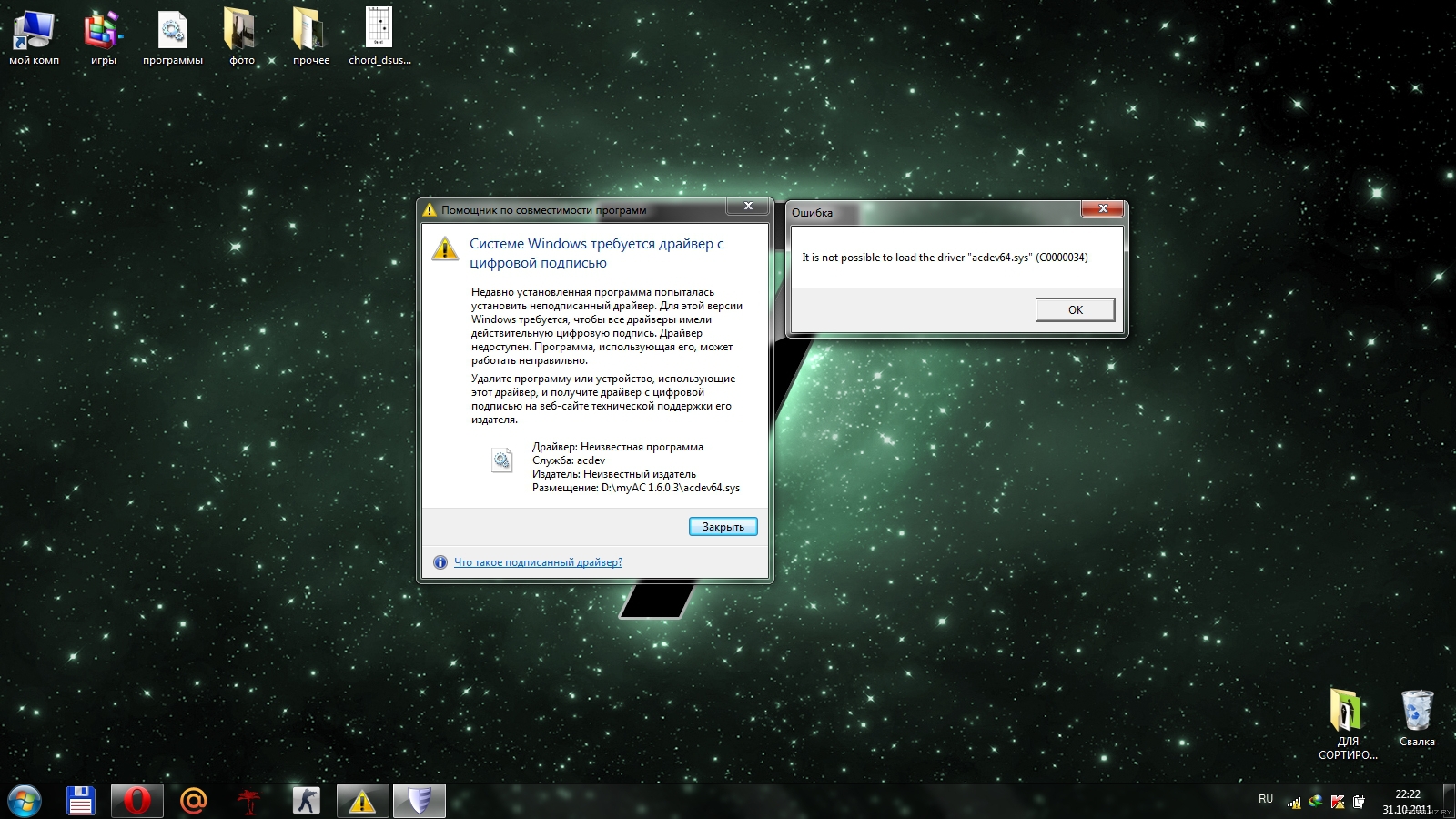
Task: Open the 'ДЛЯ СОРТИРО...' desktop folder
Action: [1348, 723]
